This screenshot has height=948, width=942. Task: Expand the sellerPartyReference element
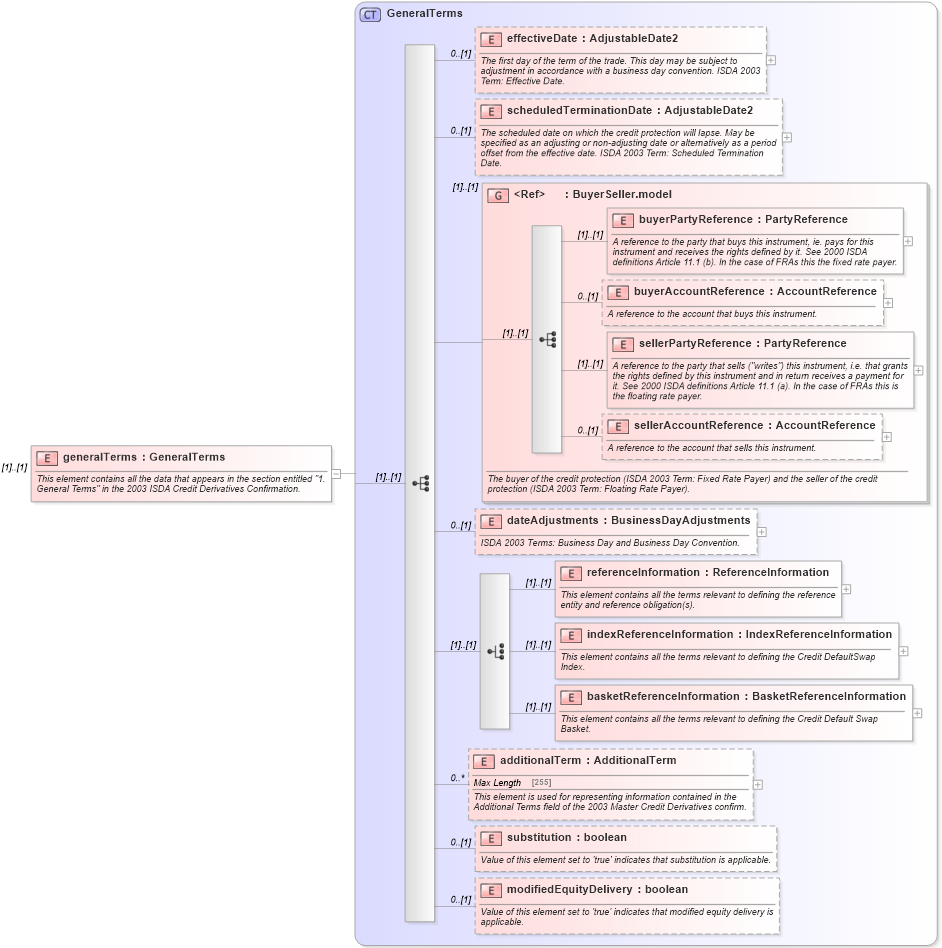[918, 370]
